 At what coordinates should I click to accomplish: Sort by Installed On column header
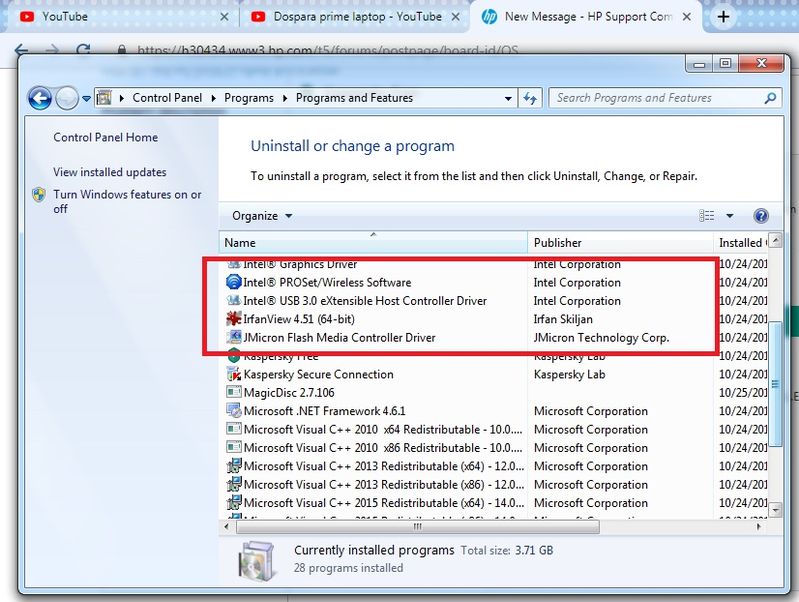(740, 243)
